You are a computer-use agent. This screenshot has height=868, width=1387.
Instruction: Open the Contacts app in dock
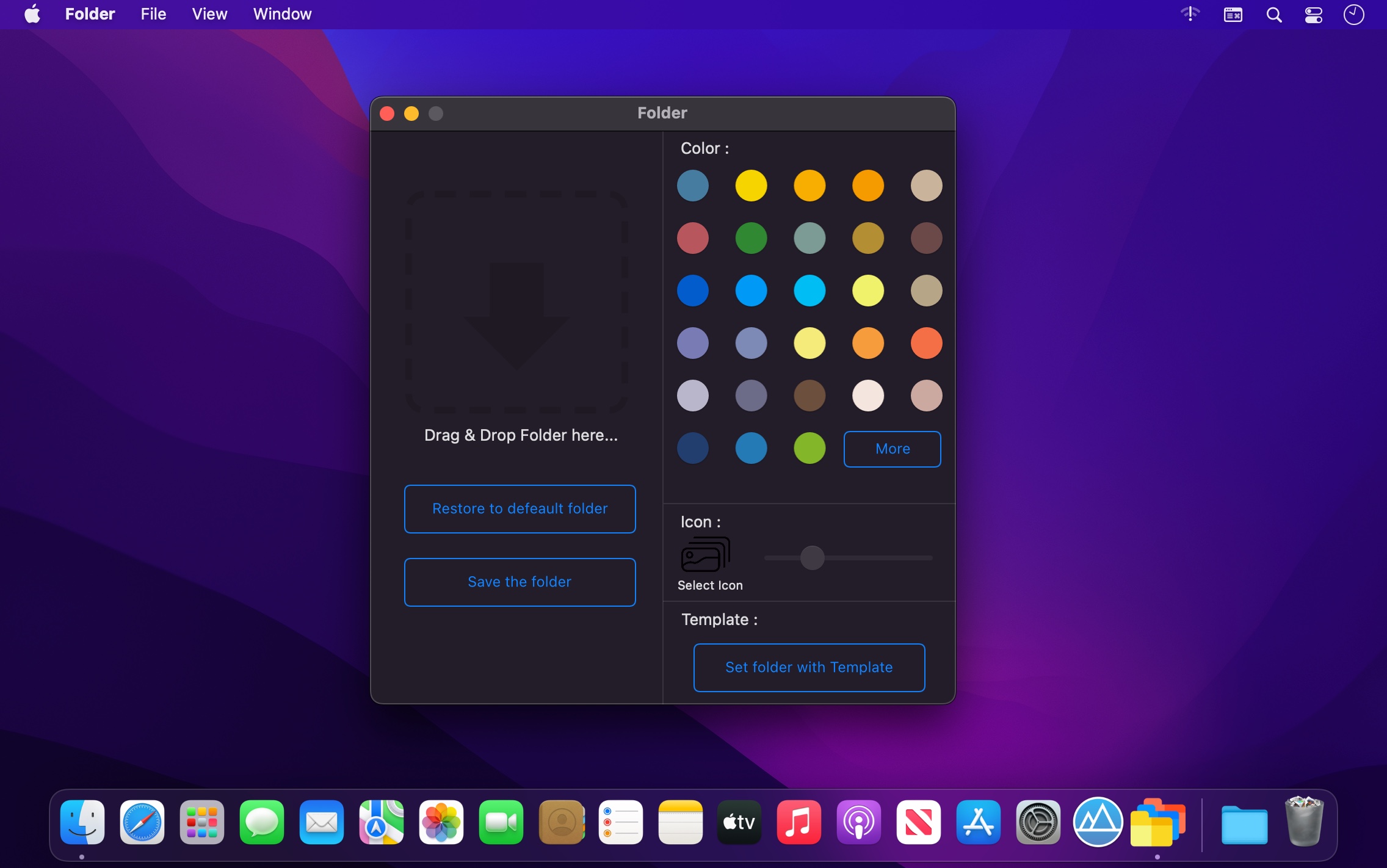point(561,822)
